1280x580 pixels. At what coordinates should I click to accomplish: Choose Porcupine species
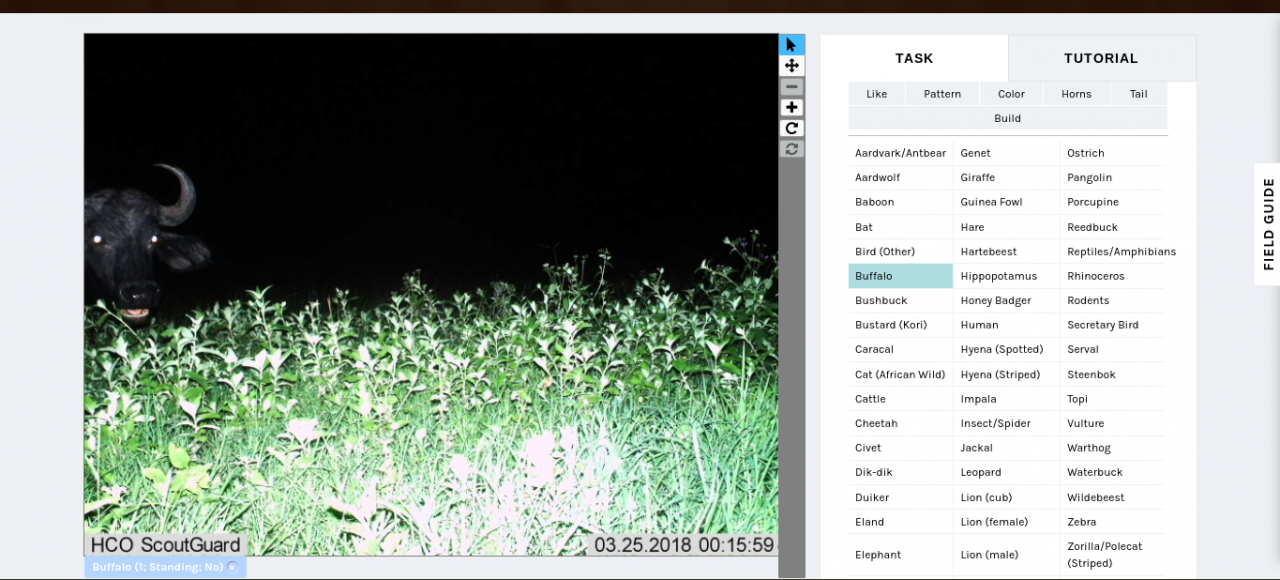1113,202
